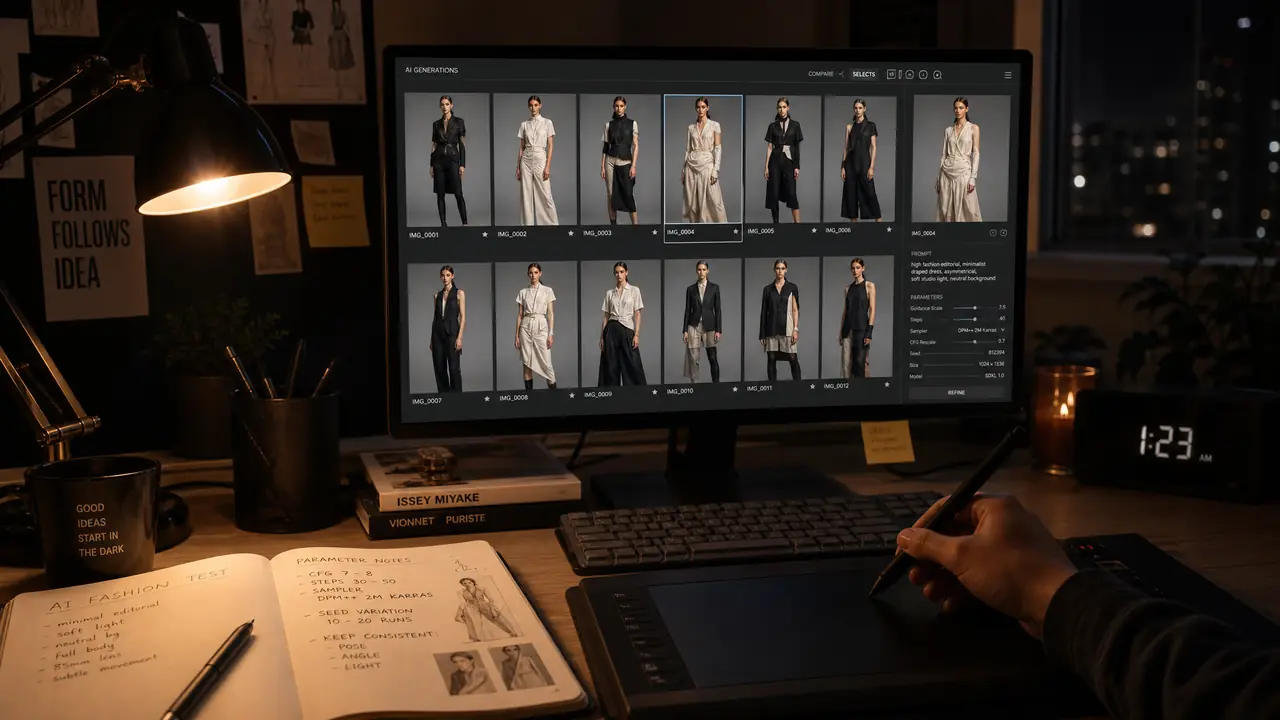Select the IMG_0012 thumbnail image
1280x720 pixels.
[858, 318]
